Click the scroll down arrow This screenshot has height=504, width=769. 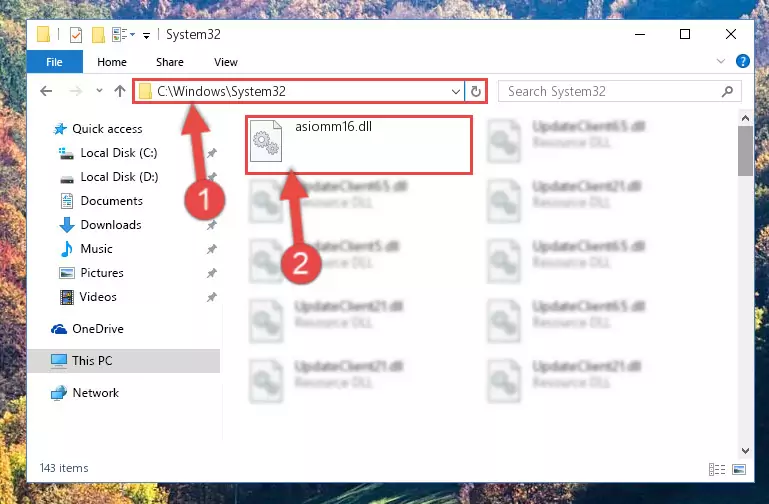(x=745, y=451)
